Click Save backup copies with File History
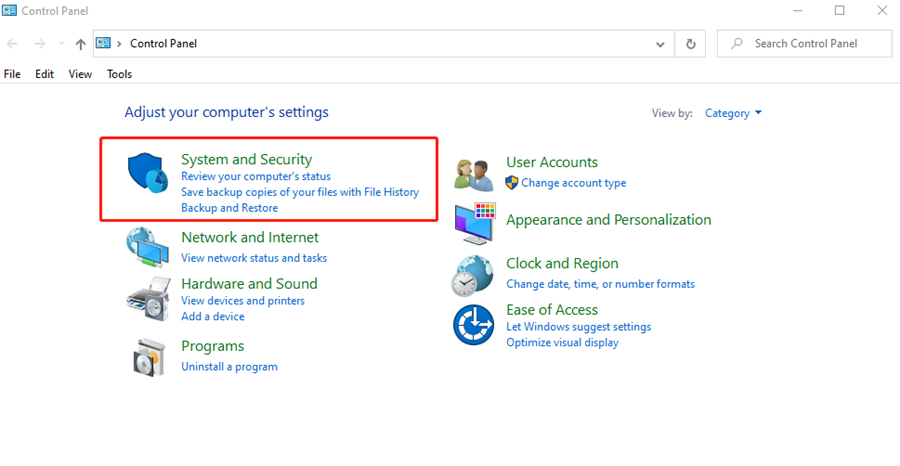The width and height of the screenshot is (900, 466). pyautogui.click(x=300, y=192)
